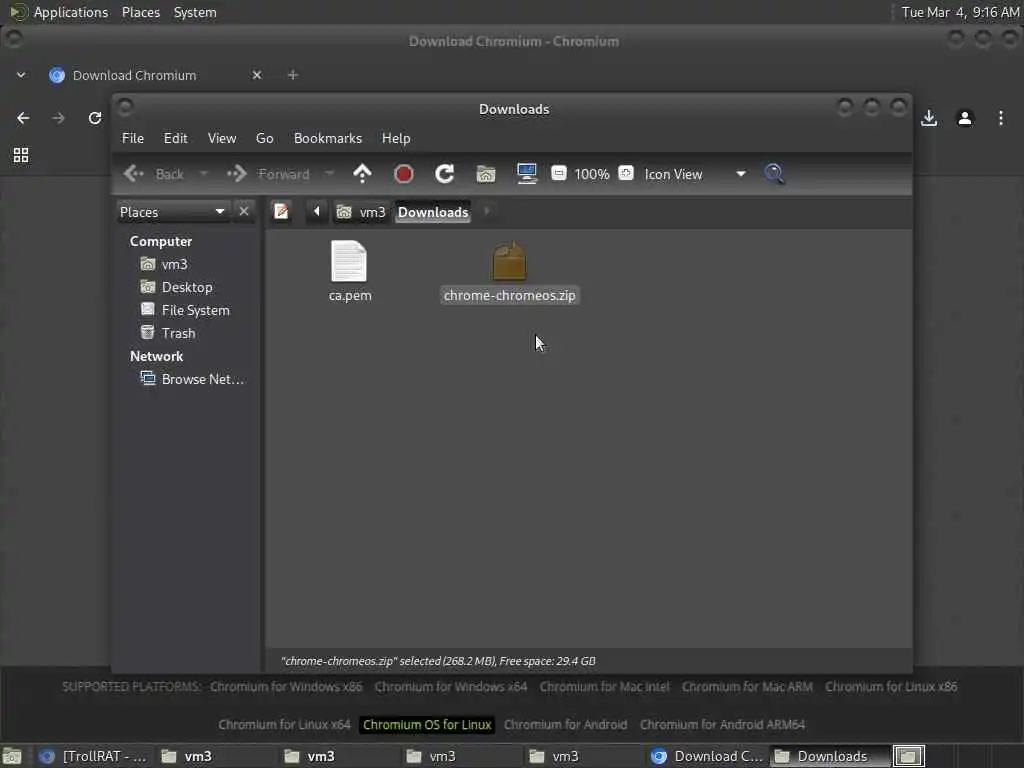Open the Home folder from toolbar icon
This screenshot has height=768, width=1024.
point(486,174)
